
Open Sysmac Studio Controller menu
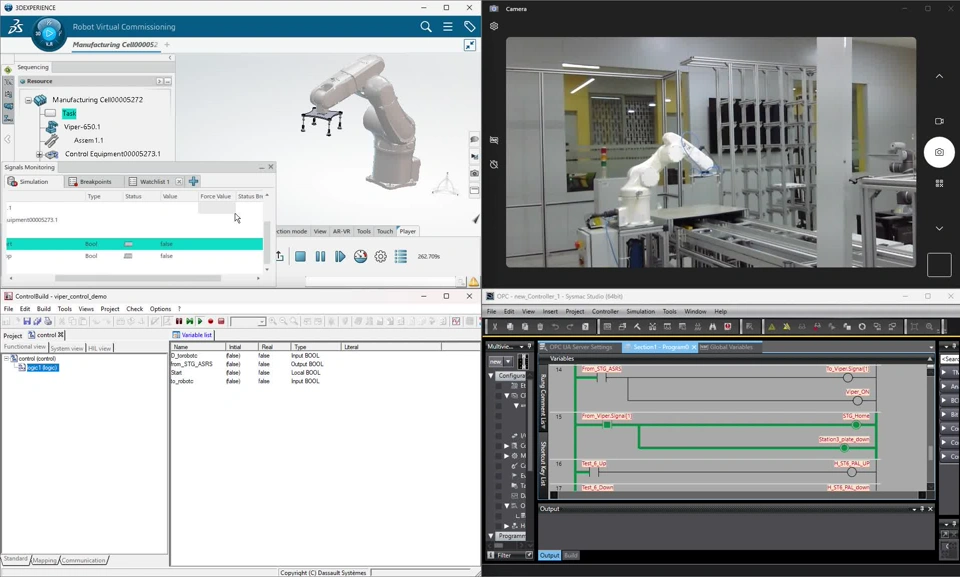(x=605, y=311)
